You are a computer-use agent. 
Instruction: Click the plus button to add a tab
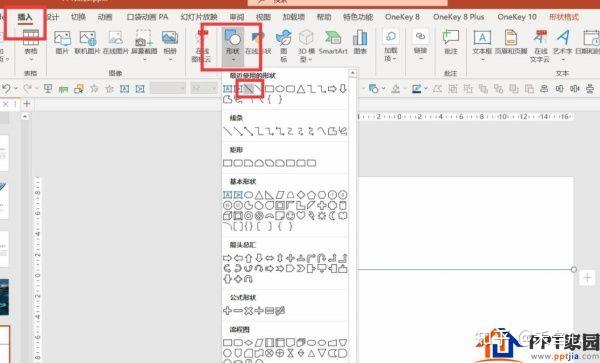pos(27,104)
